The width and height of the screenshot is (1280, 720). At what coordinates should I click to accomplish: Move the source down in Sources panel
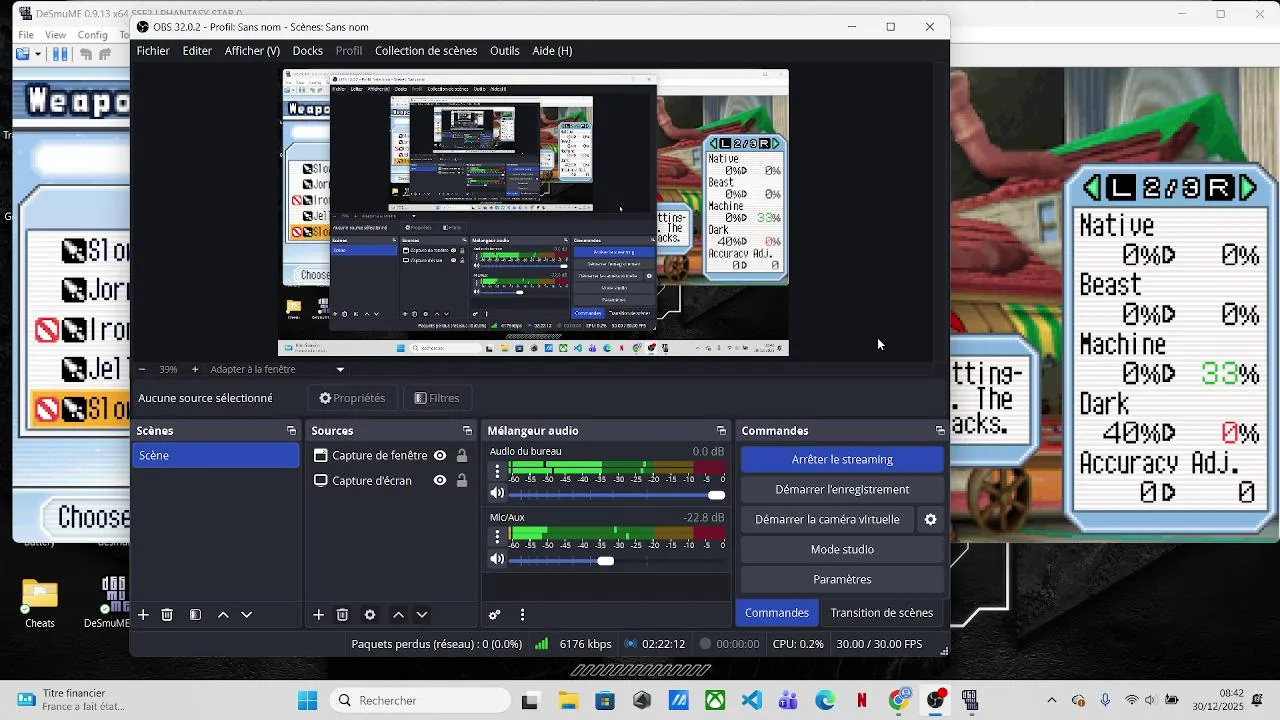click(422, 615)
